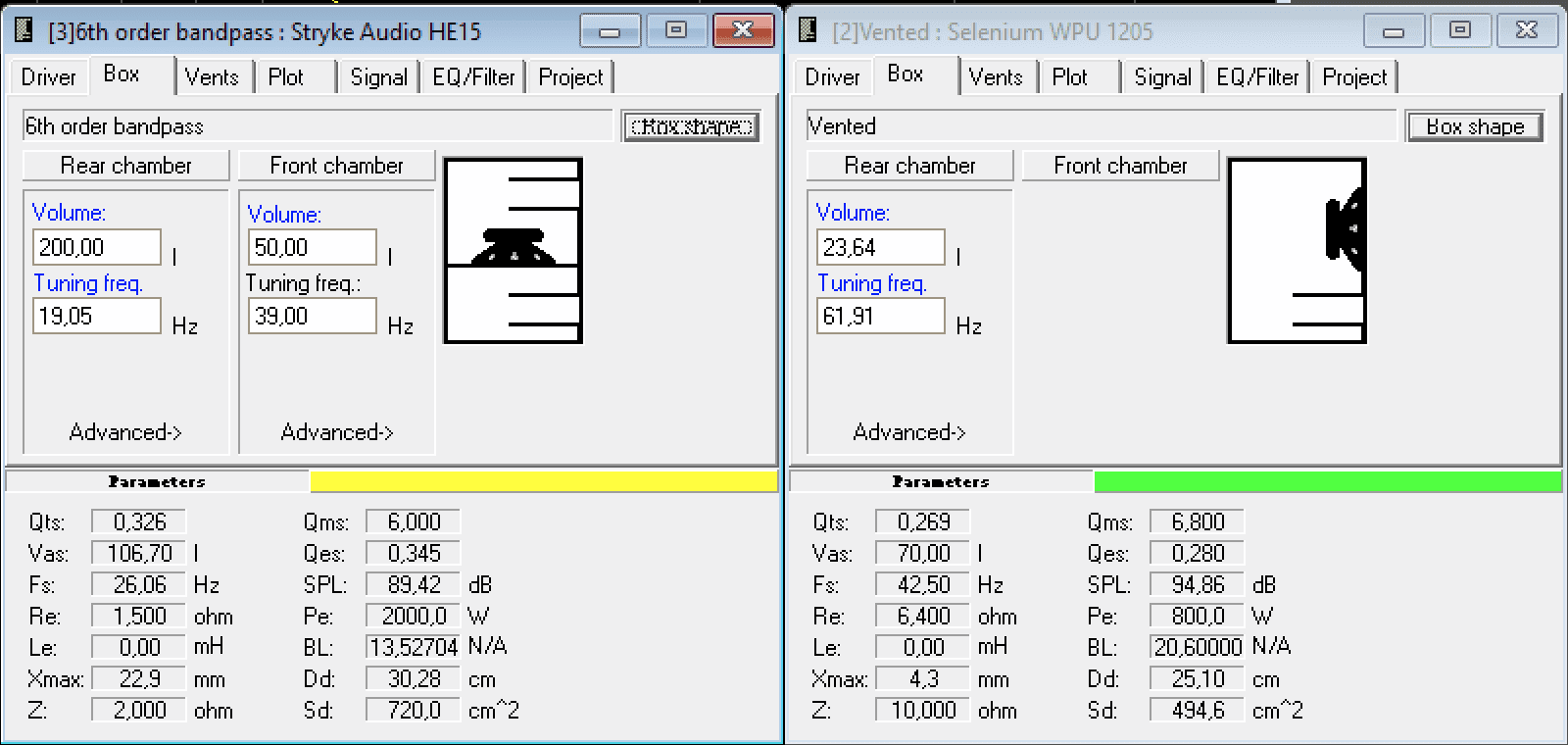Viewport: 1568px width, 745px height.
Task: Maximize the 6th order bandpass Stryke Audio window
Action: pyautogui.click(x=676, y=30)
